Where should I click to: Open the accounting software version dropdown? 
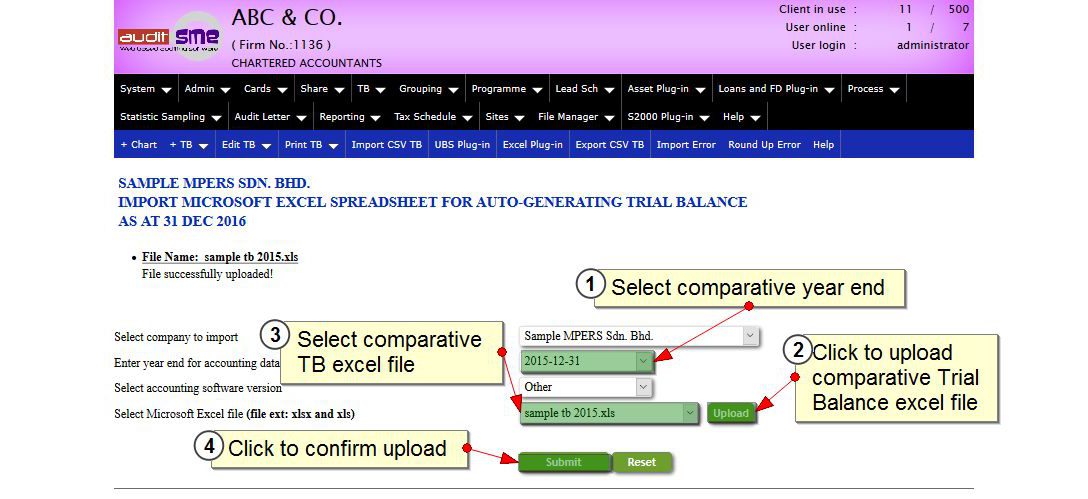(587, 387)
